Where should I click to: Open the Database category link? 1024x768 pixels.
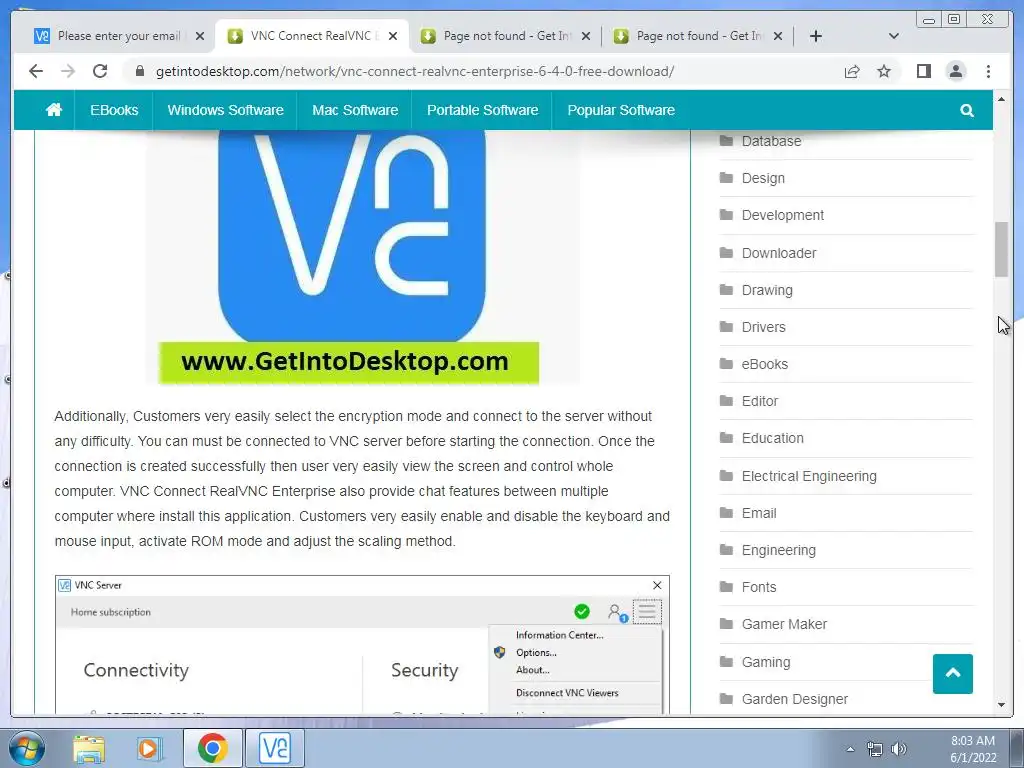click(x=771, y=141)
